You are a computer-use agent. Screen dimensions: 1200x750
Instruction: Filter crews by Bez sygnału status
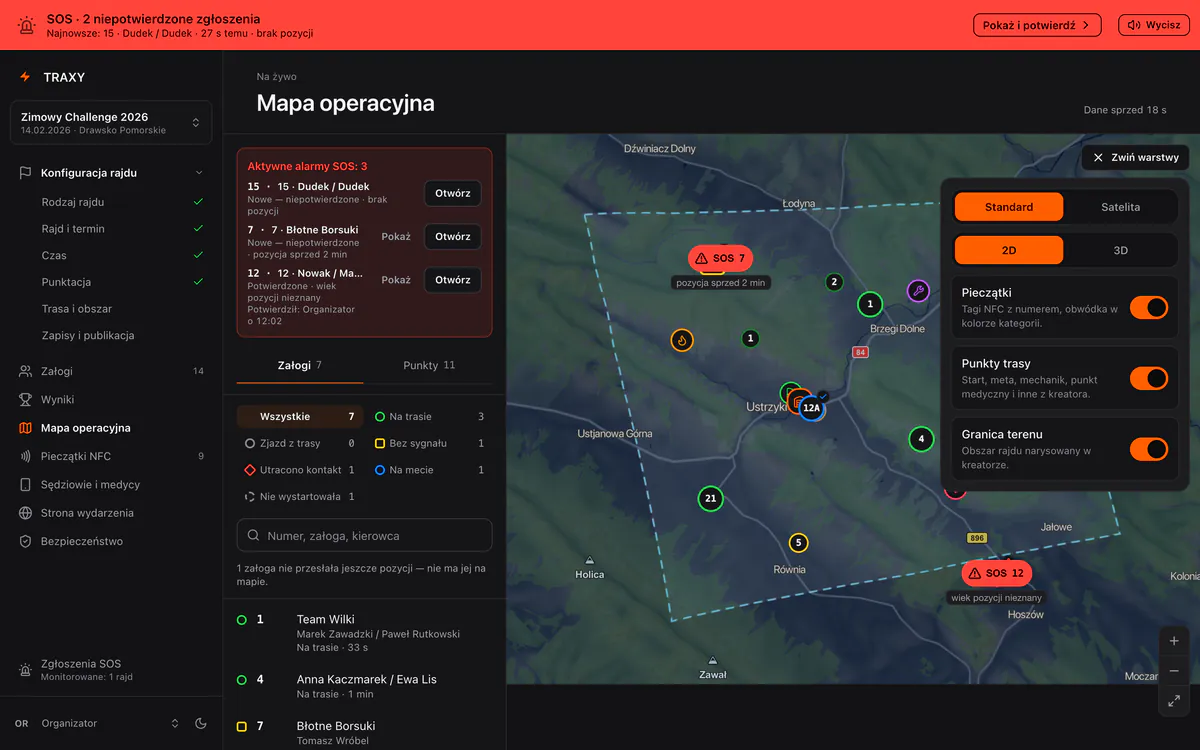point(429,443)
